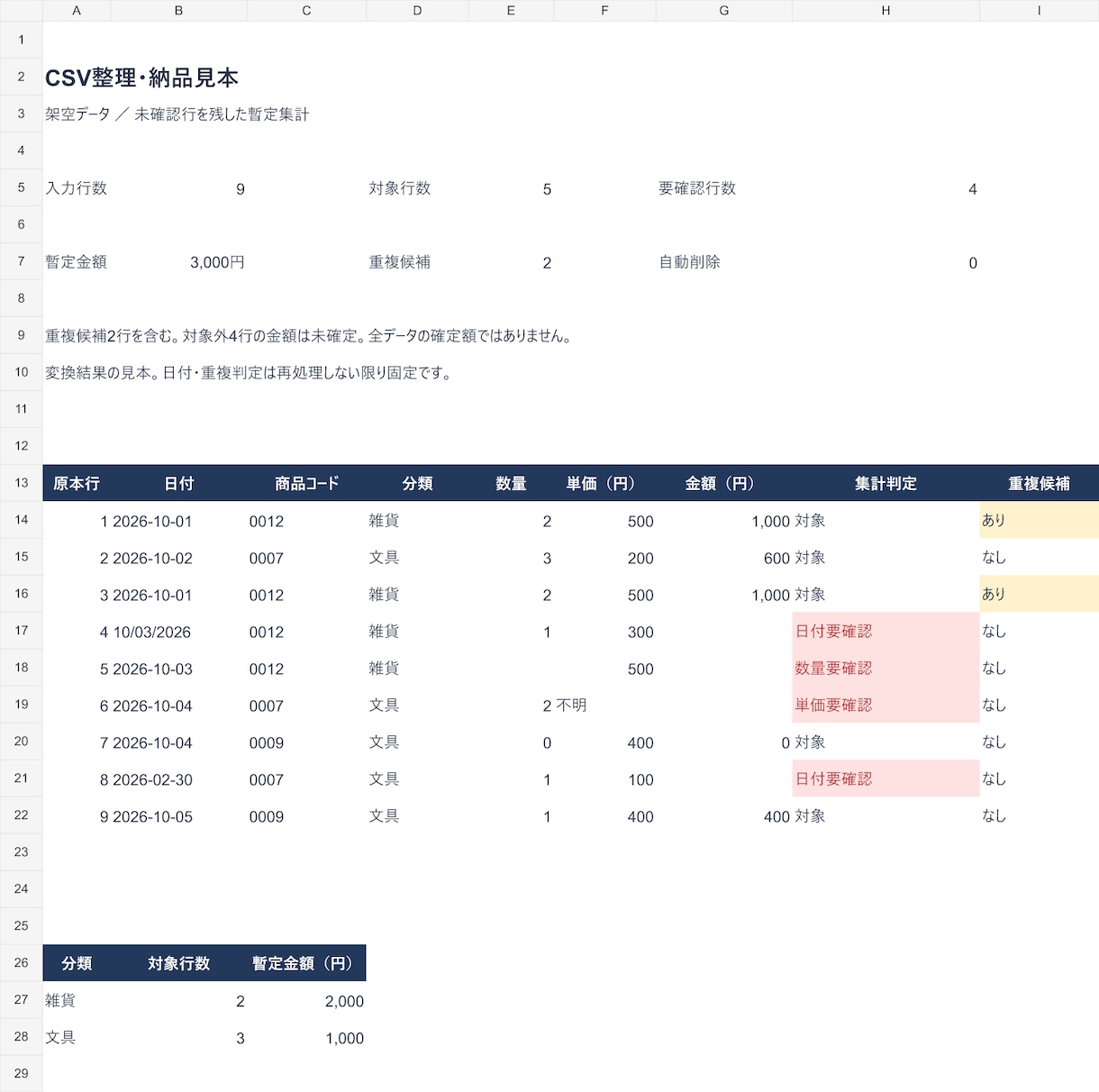Click the 集計判定 table header
The height and width of the screenshot is (1092, 1099).
pyautogui.click(x=886, y=483)
